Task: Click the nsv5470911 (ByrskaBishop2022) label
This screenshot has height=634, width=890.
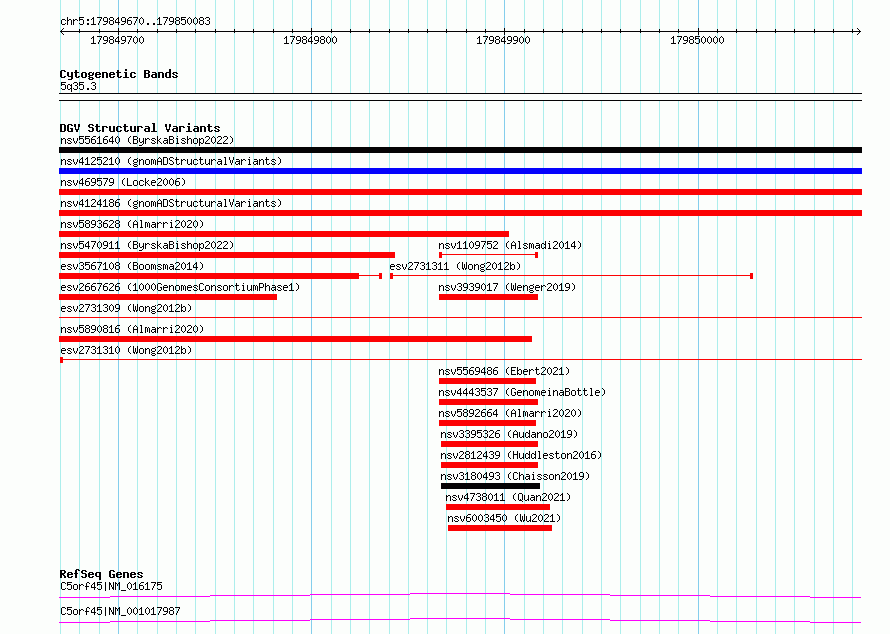Action: [x=147, y=245]
